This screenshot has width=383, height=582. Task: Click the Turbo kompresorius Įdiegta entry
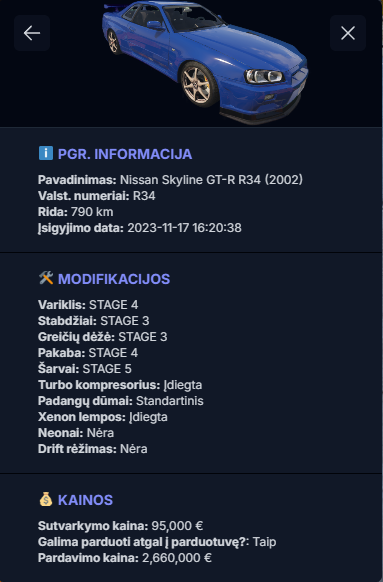pos(120,385)
